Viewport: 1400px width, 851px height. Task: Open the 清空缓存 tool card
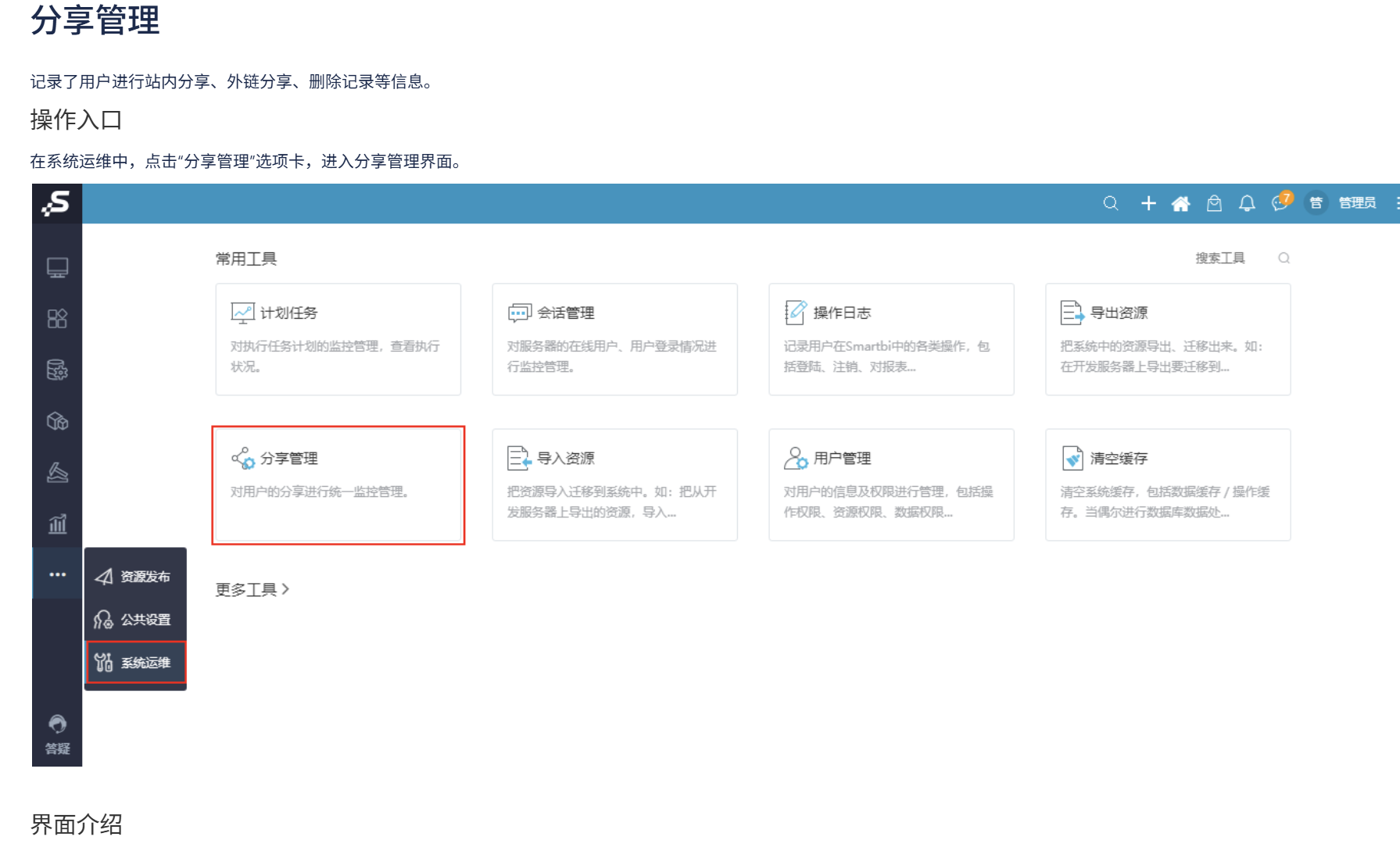pos(1168,484)
